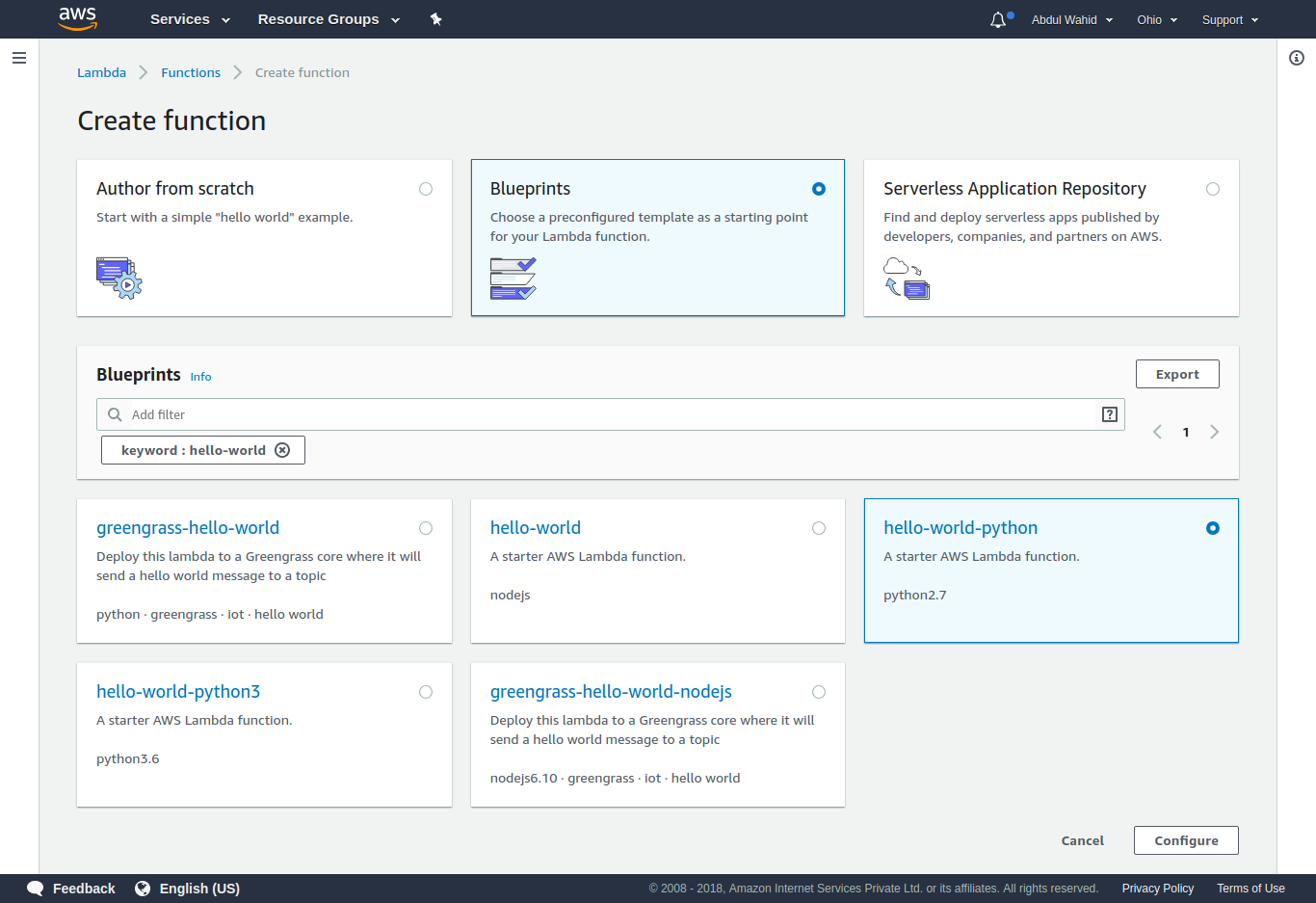Expand the Resource Groups dropdown

(x=329, y=19)
